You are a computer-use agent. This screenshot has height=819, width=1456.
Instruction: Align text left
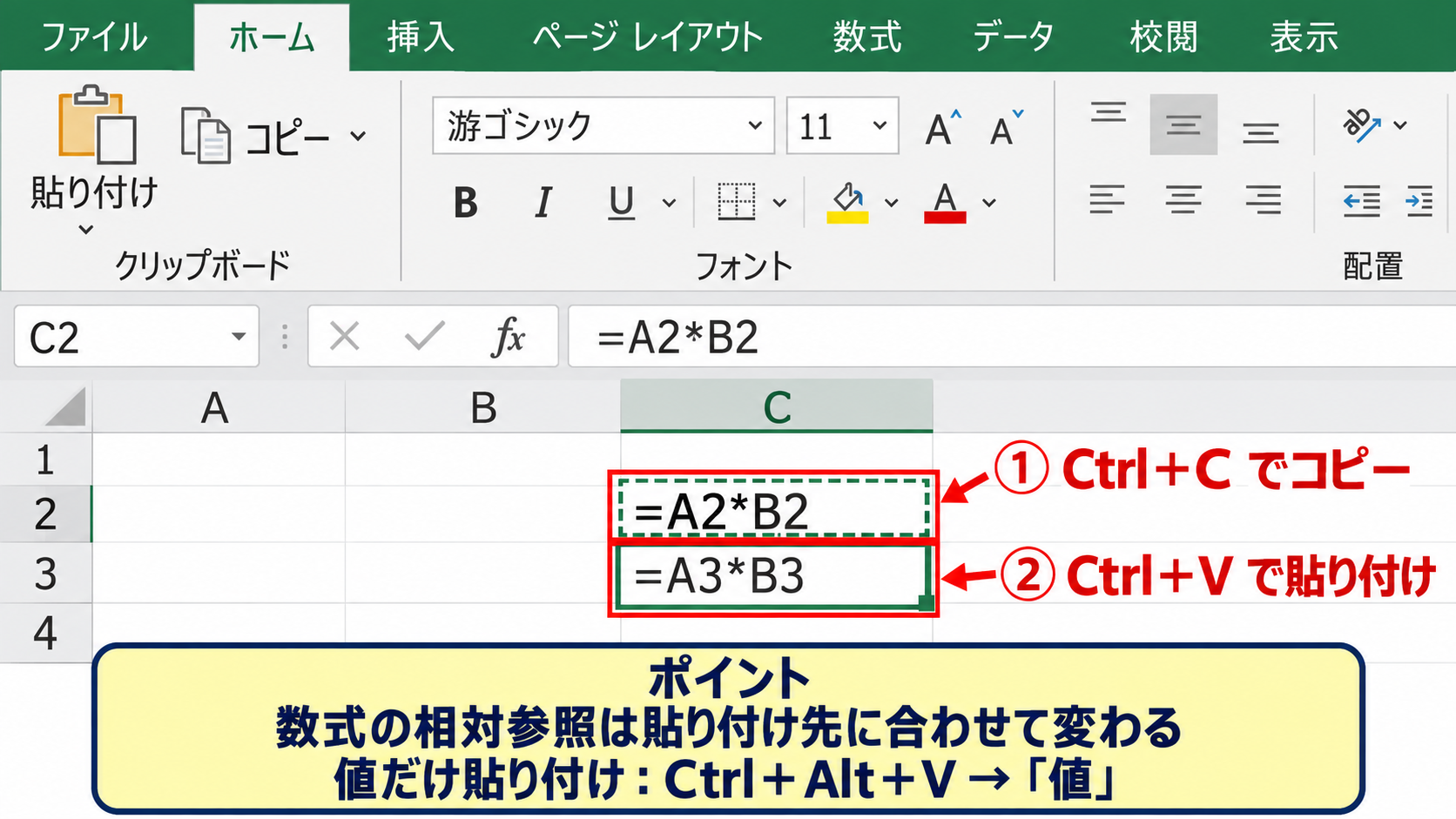click(1107, 200)
